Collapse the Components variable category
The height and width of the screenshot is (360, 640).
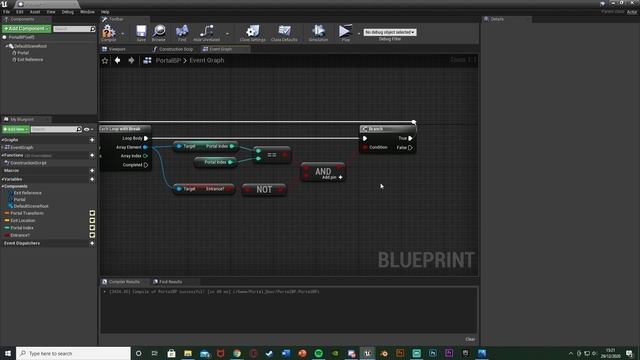pos(3,187)
